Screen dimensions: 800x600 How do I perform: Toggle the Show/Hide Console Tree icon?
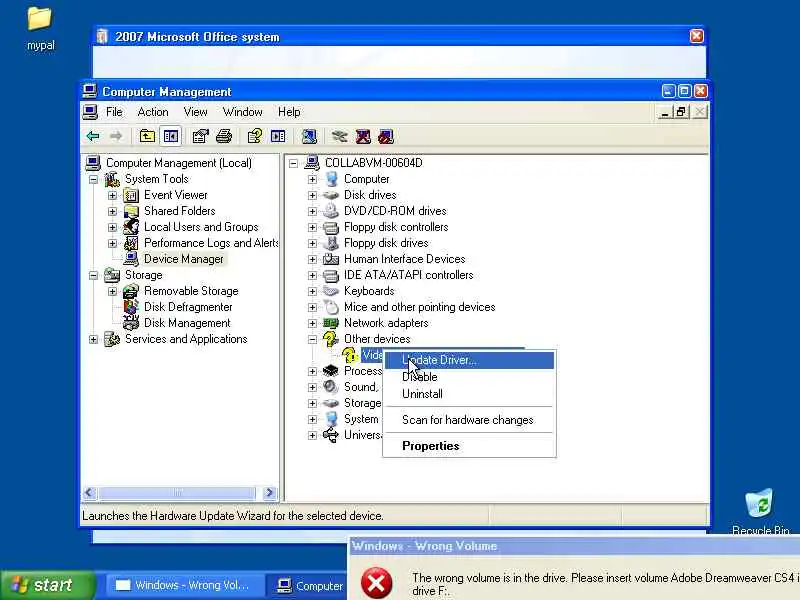(171, 136)
